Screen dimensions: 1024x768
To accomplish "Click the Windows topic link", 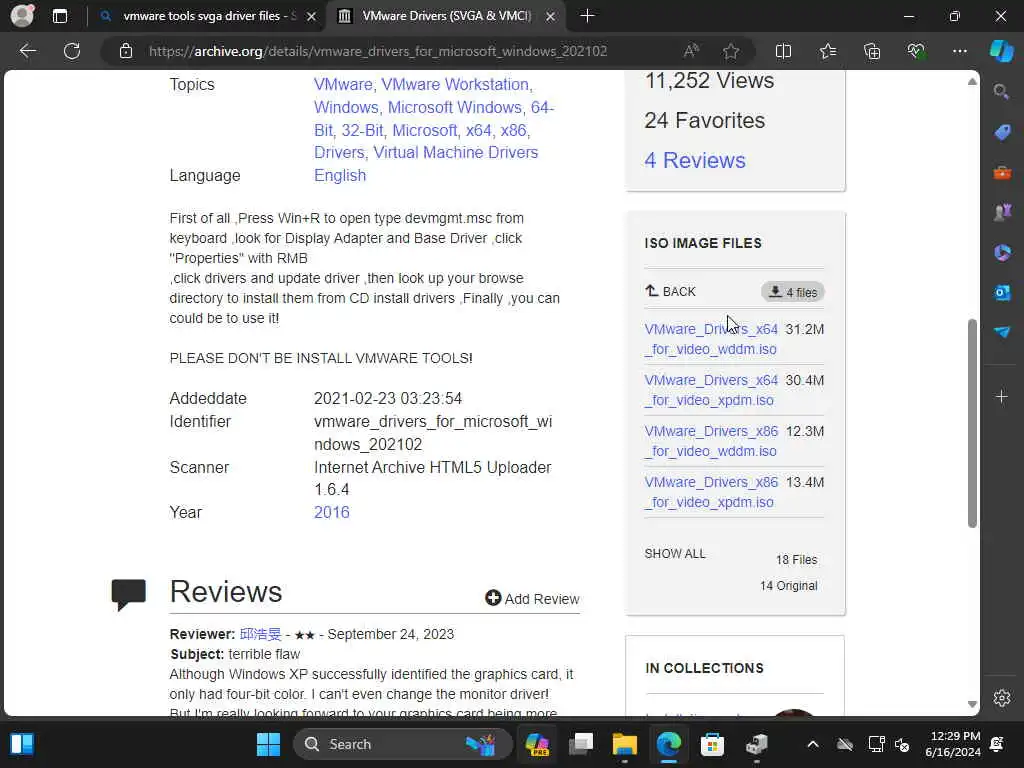I will click(x=346, y=107).
